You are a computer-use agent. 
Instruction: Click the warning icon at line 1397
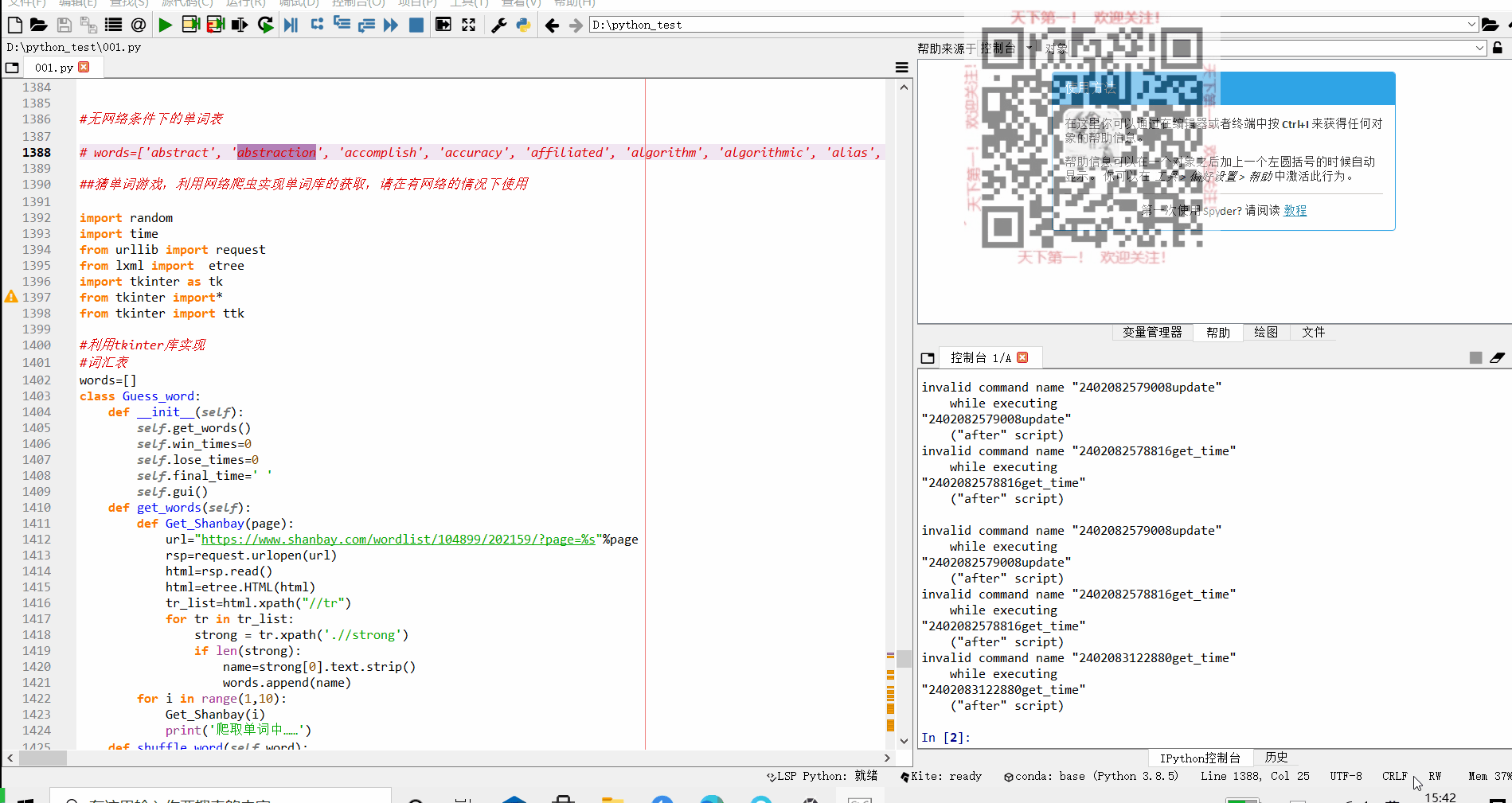point(11,297)
